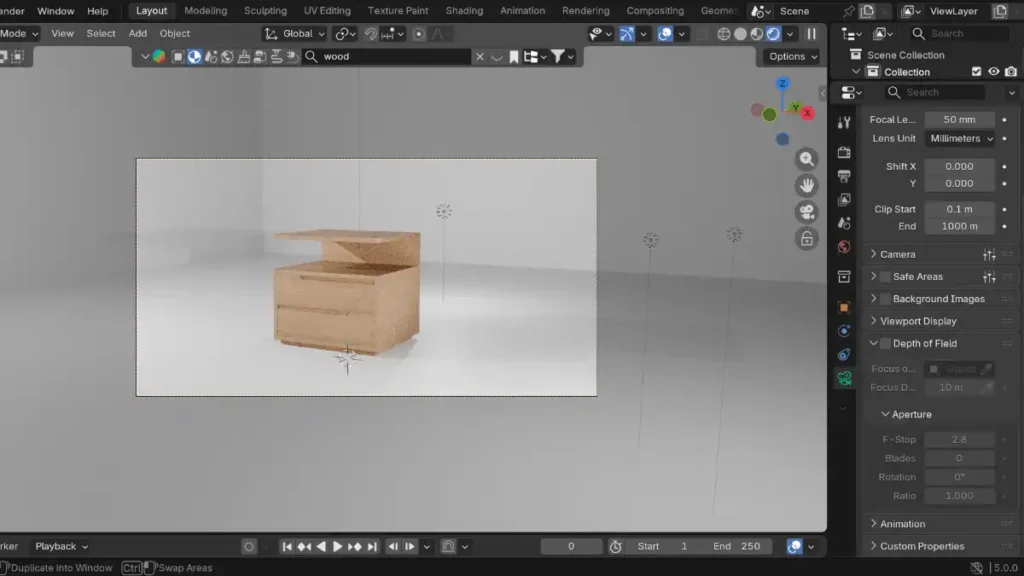Toggle Collection render camera icon

point(1011,72)
